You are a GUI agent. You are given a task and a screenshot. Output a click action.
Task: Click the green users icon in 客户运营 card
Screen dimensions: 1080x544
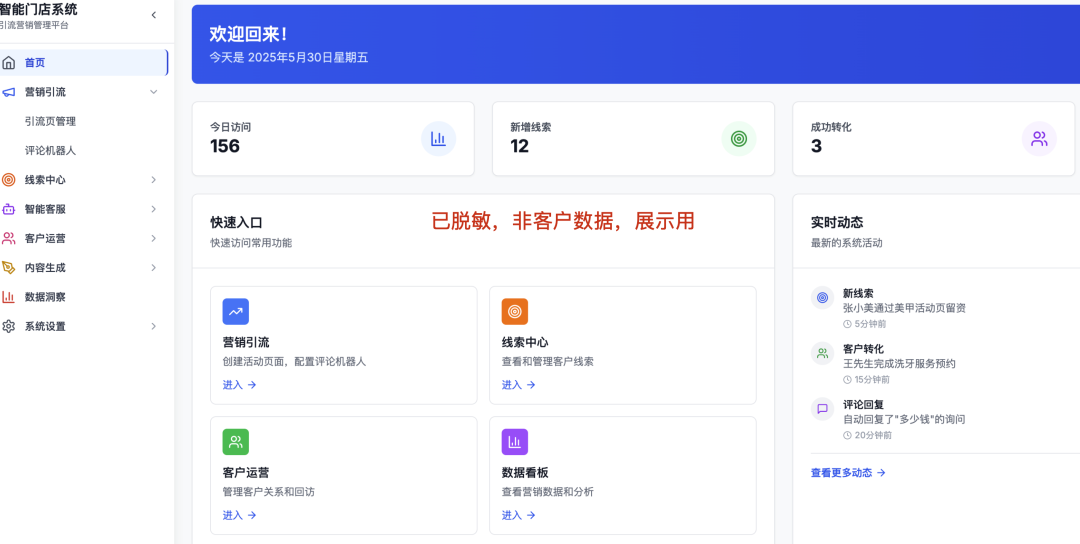pyautogui.click(x=236, y=442)
